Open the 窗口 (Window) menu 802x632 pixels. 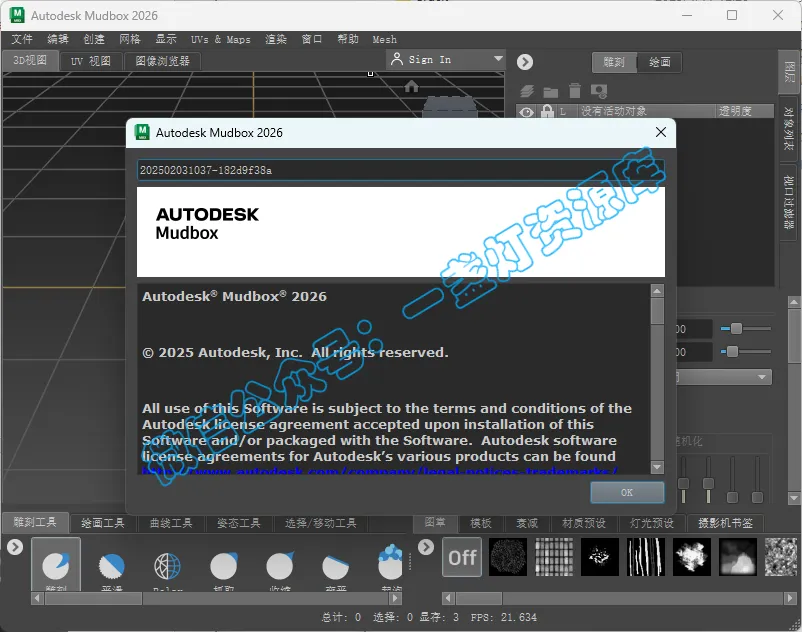tap(311, 39)
